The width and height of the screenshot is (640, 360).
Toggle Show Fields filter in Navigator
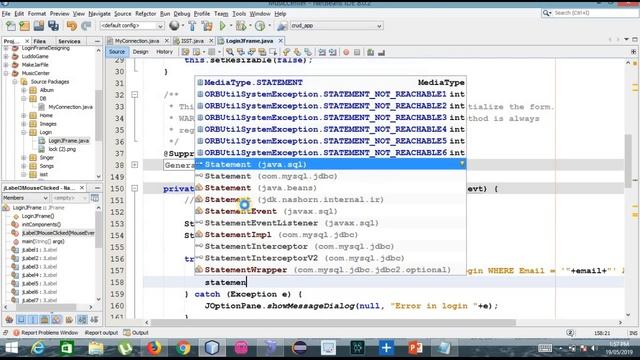[x=21, y=319]
